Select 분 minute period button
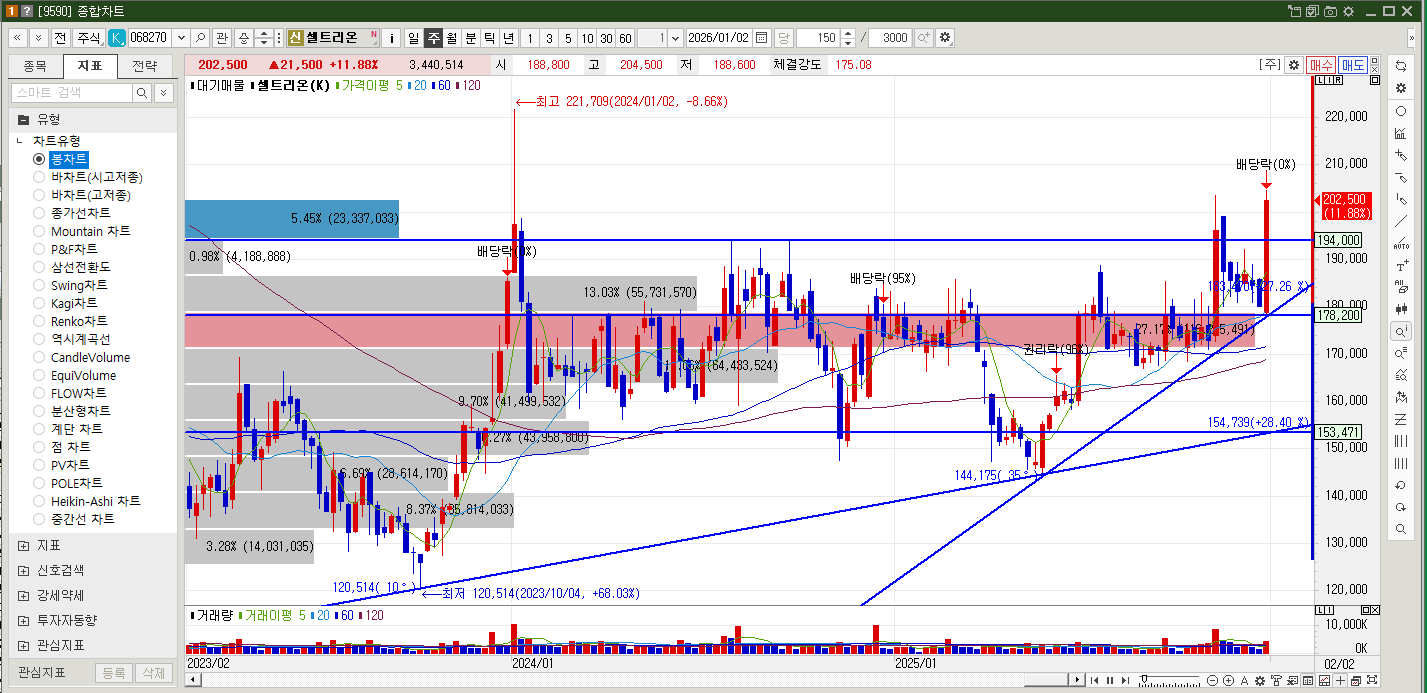The width and height of the screenshot is (1427, 693). point(470,37)
